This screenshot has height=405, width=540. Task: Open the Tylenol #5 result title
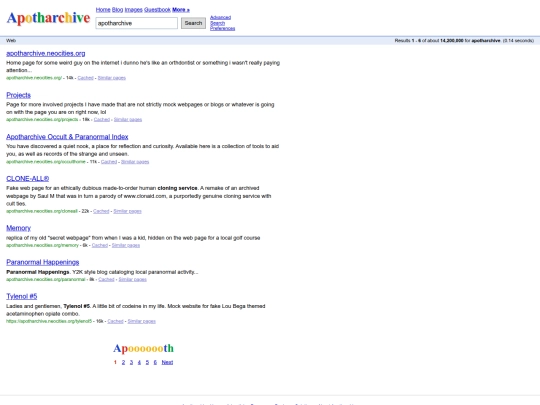[22, 296]
